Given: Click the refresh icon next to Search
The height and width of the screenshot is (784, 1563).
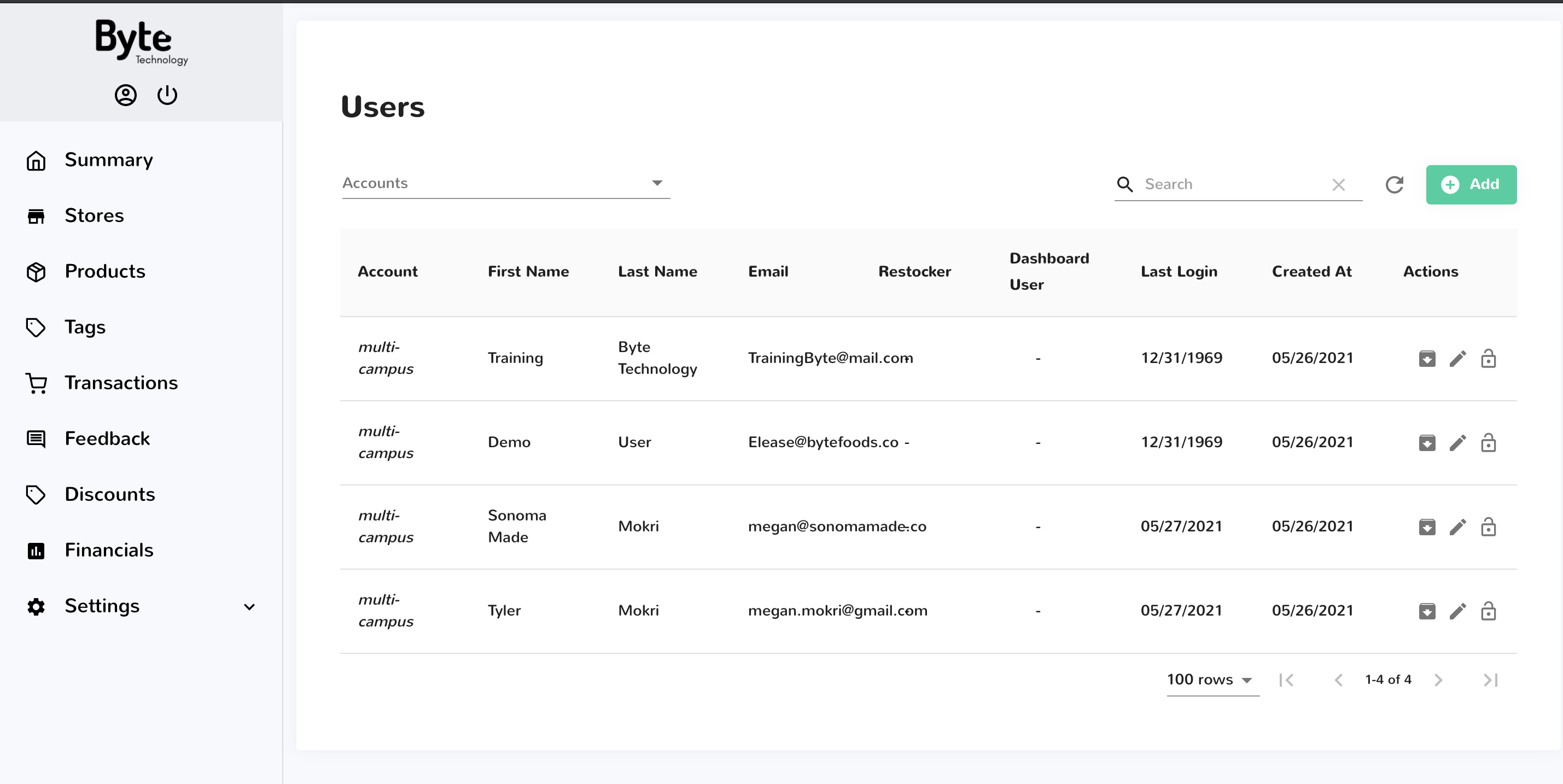Looking at the screenshot, I should coord(1395,184).
